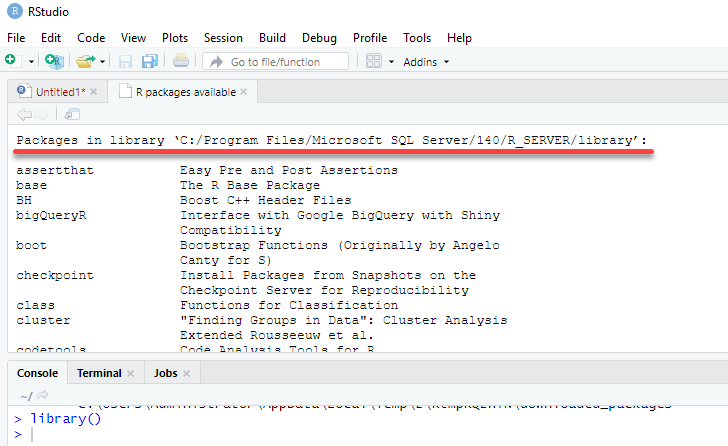Open the Build menu
728x446 pixels.
[272, 38]
